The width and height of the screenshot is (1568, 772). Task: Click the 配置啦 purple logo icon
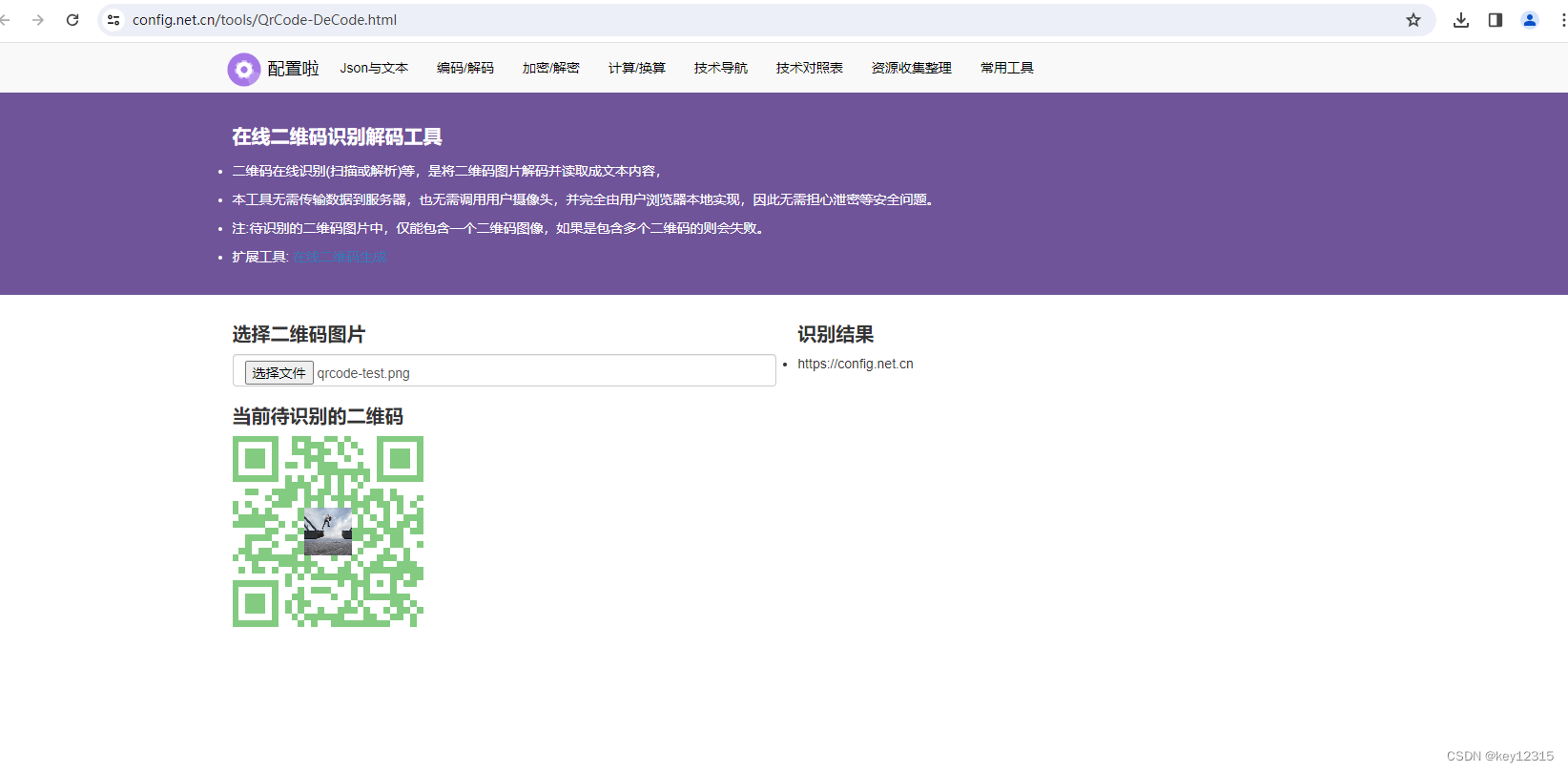pos(244,69)
